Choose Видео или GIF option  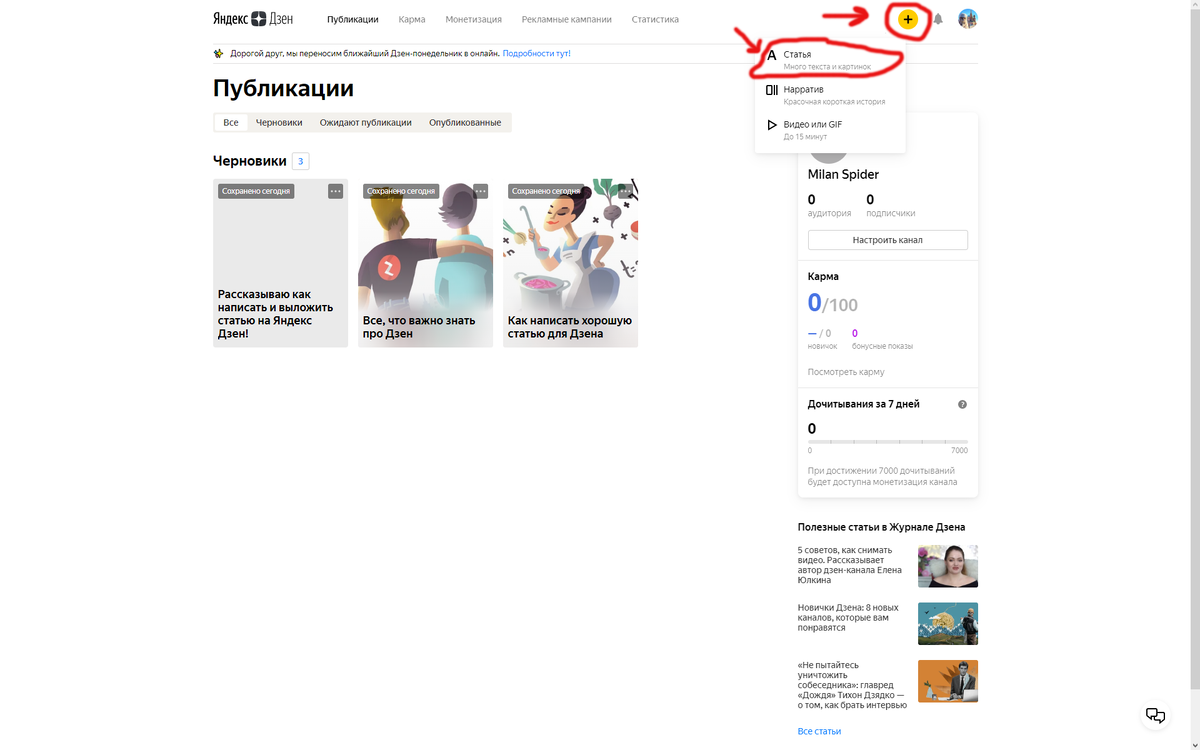click(830, 130)
